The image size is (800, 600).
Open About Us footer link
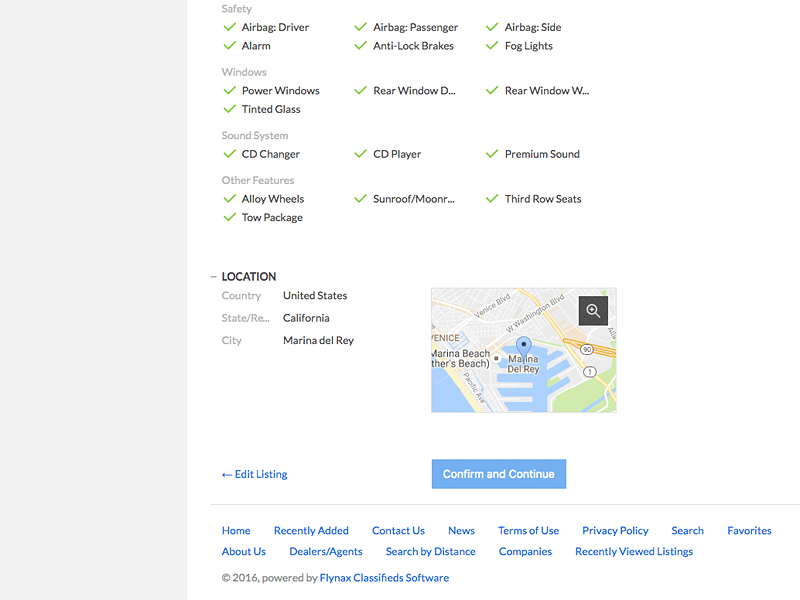tap(244, 552)
